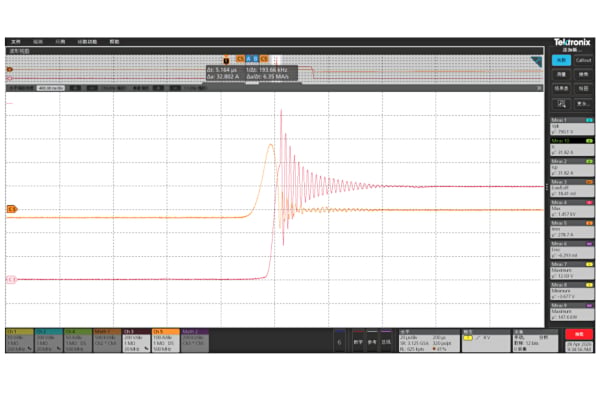Click the probe icon in Ch 1 badge
The image size is (600, 400).
(29, 349)
